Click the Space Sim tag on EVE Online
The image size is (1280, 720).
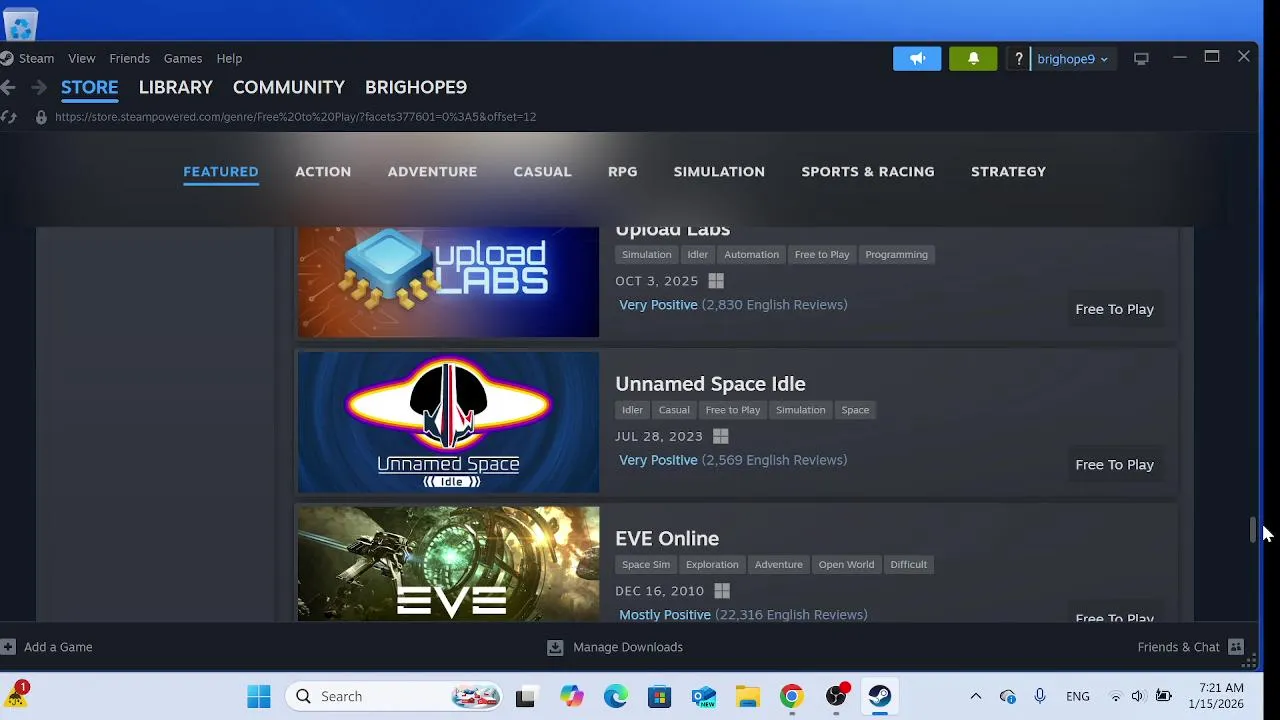click(646, 565)
